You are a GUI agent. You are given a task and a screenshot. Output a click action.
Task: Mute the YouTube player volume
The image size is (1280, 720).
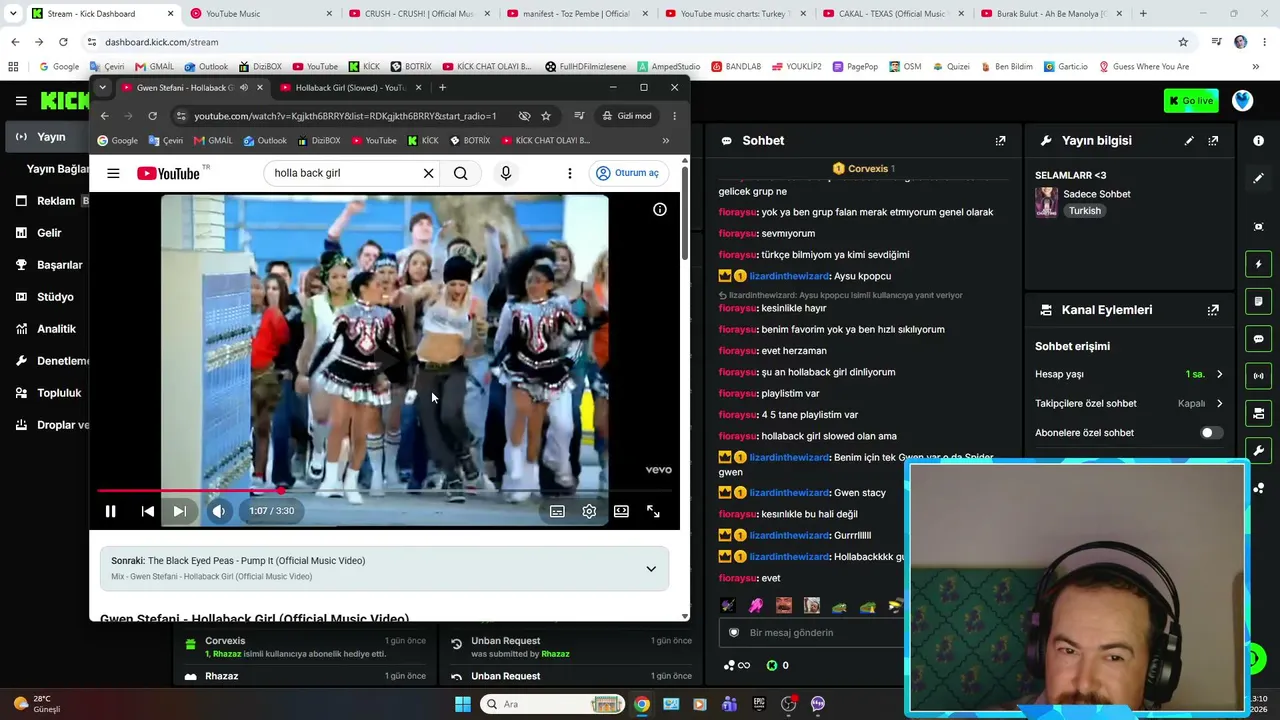219,511
